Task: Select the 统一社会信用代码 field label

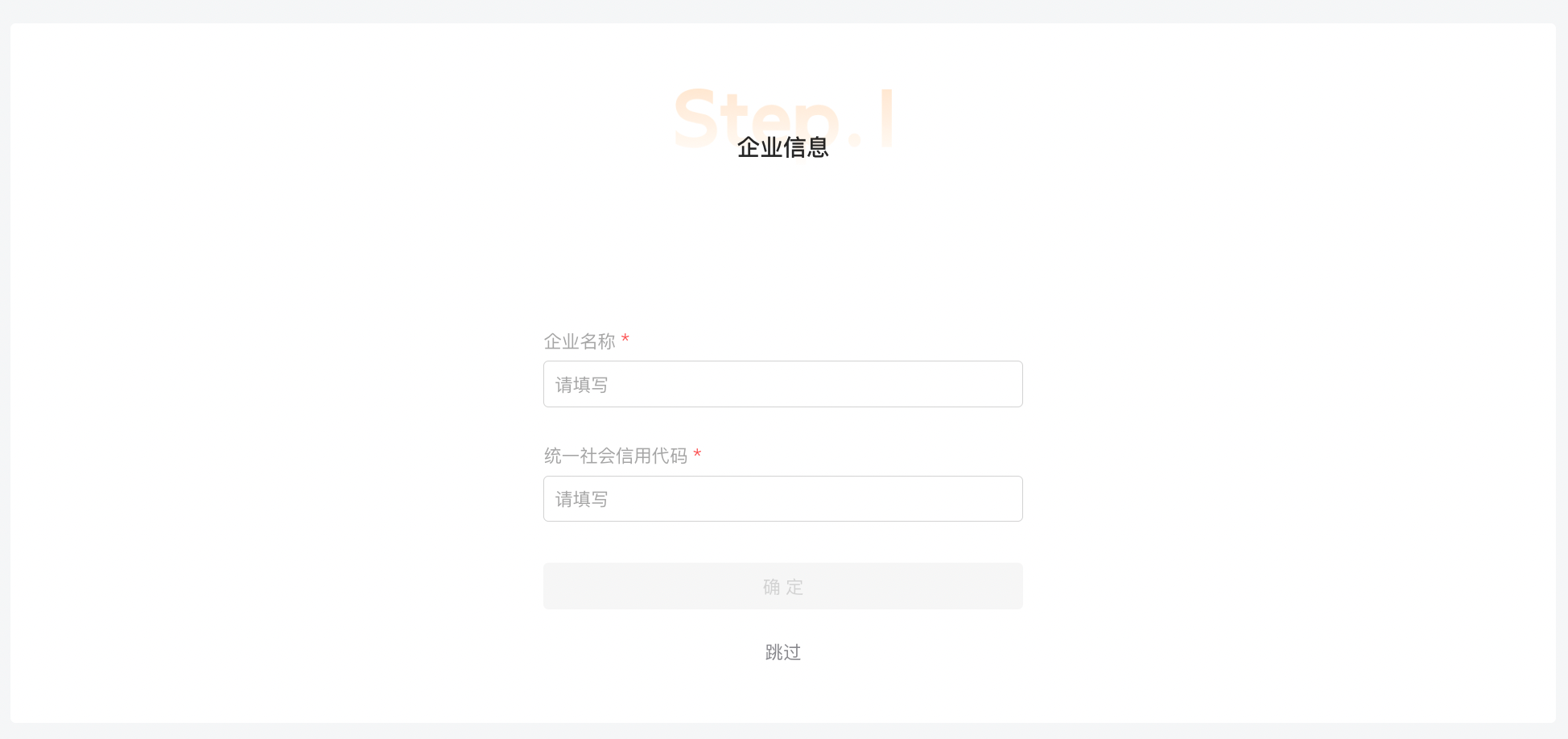Action: 616,456
